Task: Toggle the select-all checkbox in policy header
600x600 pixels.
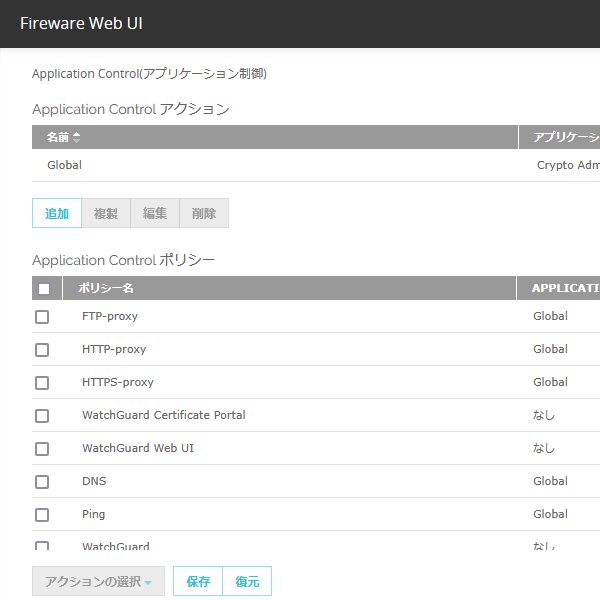Action: pyautogui.click(x=44, y=289)
